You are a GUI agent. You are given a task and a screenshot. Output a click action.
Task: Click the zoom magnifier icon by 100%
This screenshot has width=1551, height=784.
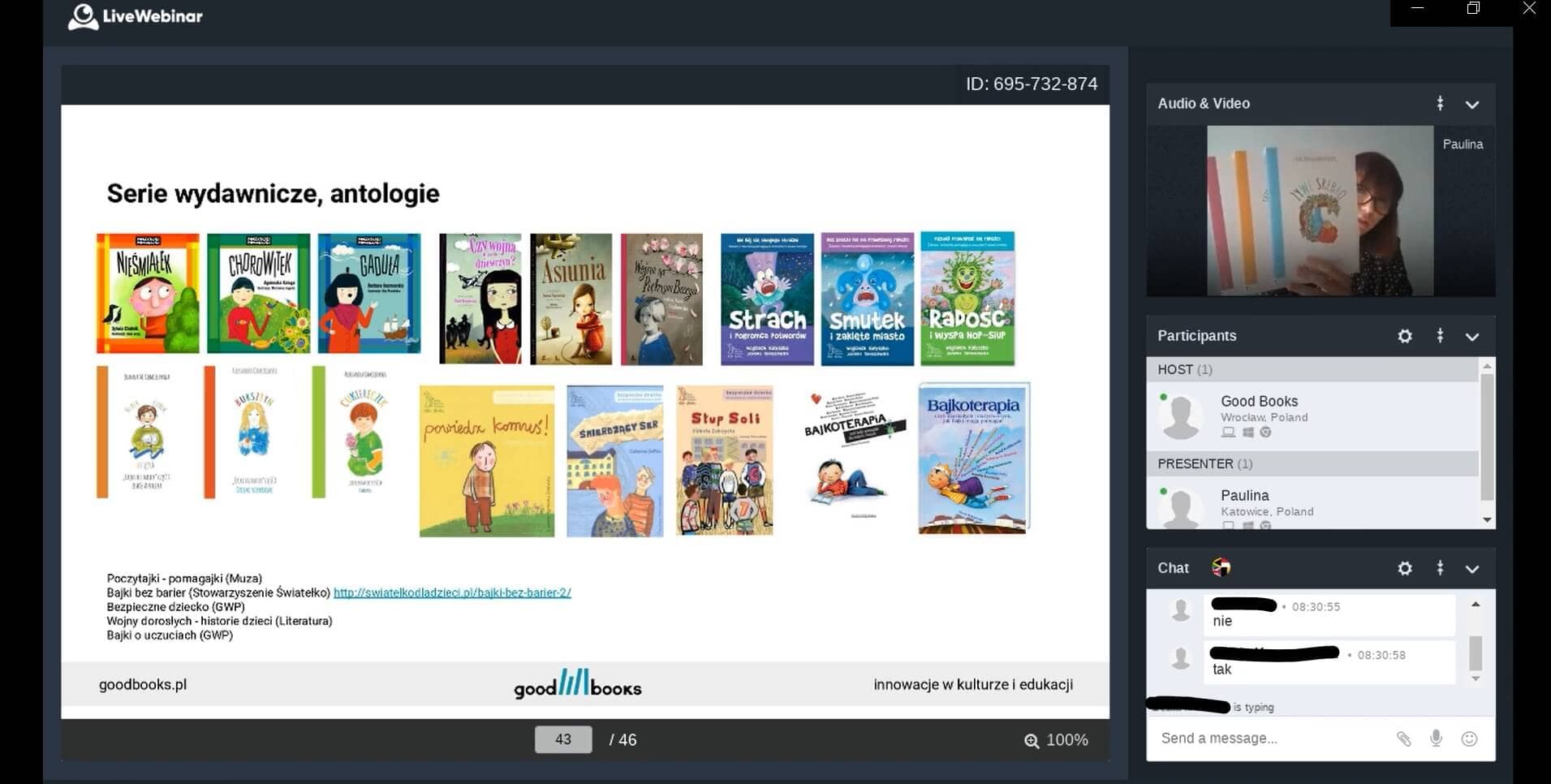click(1032, 740)
